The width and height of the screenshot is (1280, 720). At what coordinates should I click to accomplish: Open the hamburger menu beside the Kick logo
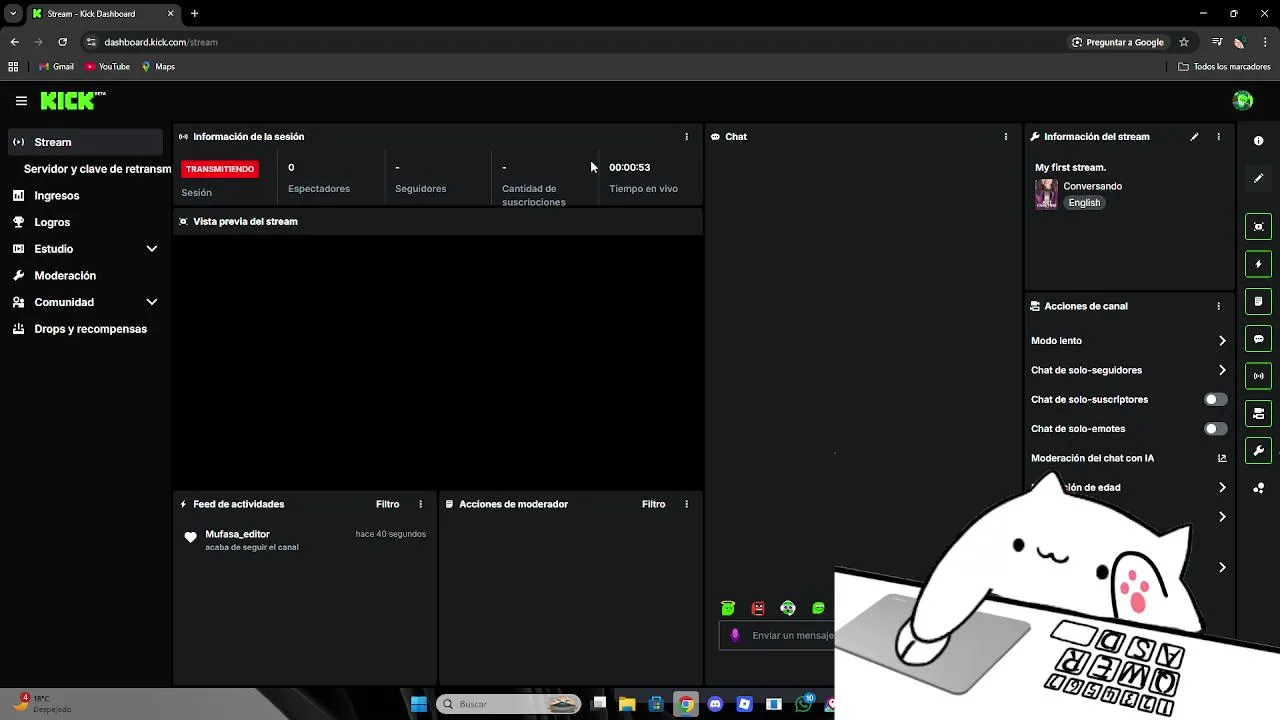coord(21,101)
